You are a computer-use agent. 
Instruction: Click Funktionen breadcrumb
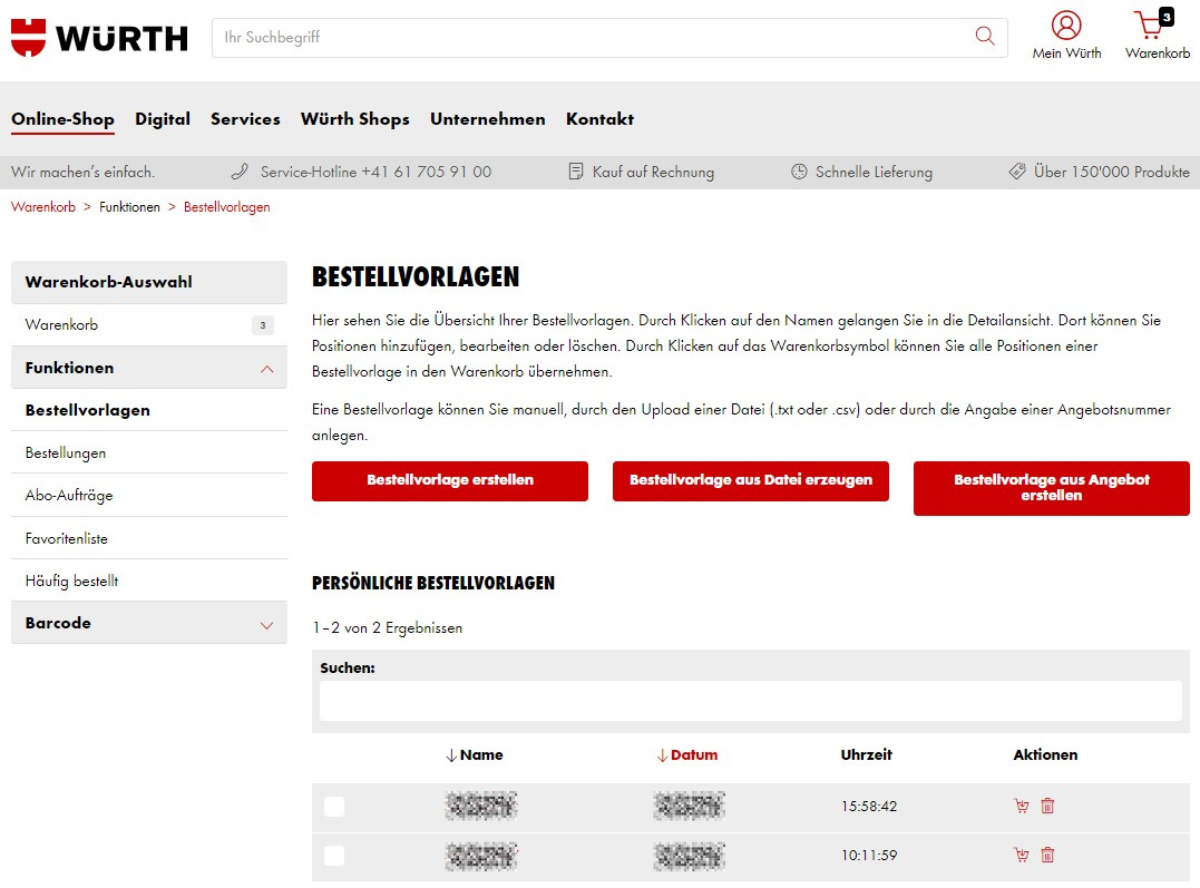point(130,207)
